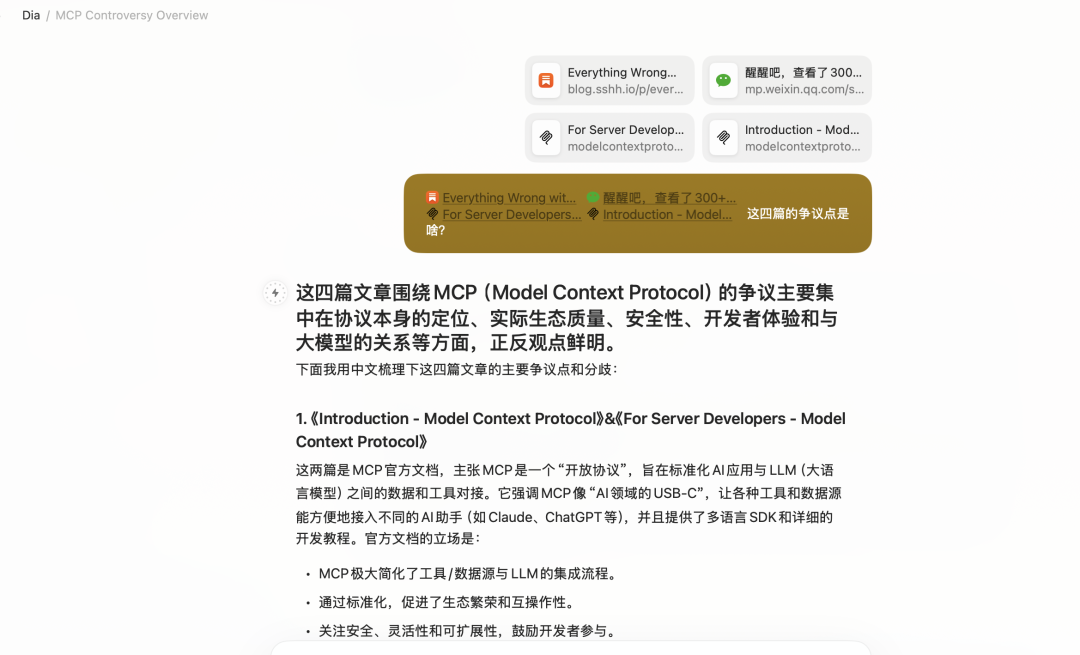Click the line 下面我用中文梳理下这四篇文章的主要争议点和分歧
Viewport: 1080px width, 655px height.
coord(457,369)
